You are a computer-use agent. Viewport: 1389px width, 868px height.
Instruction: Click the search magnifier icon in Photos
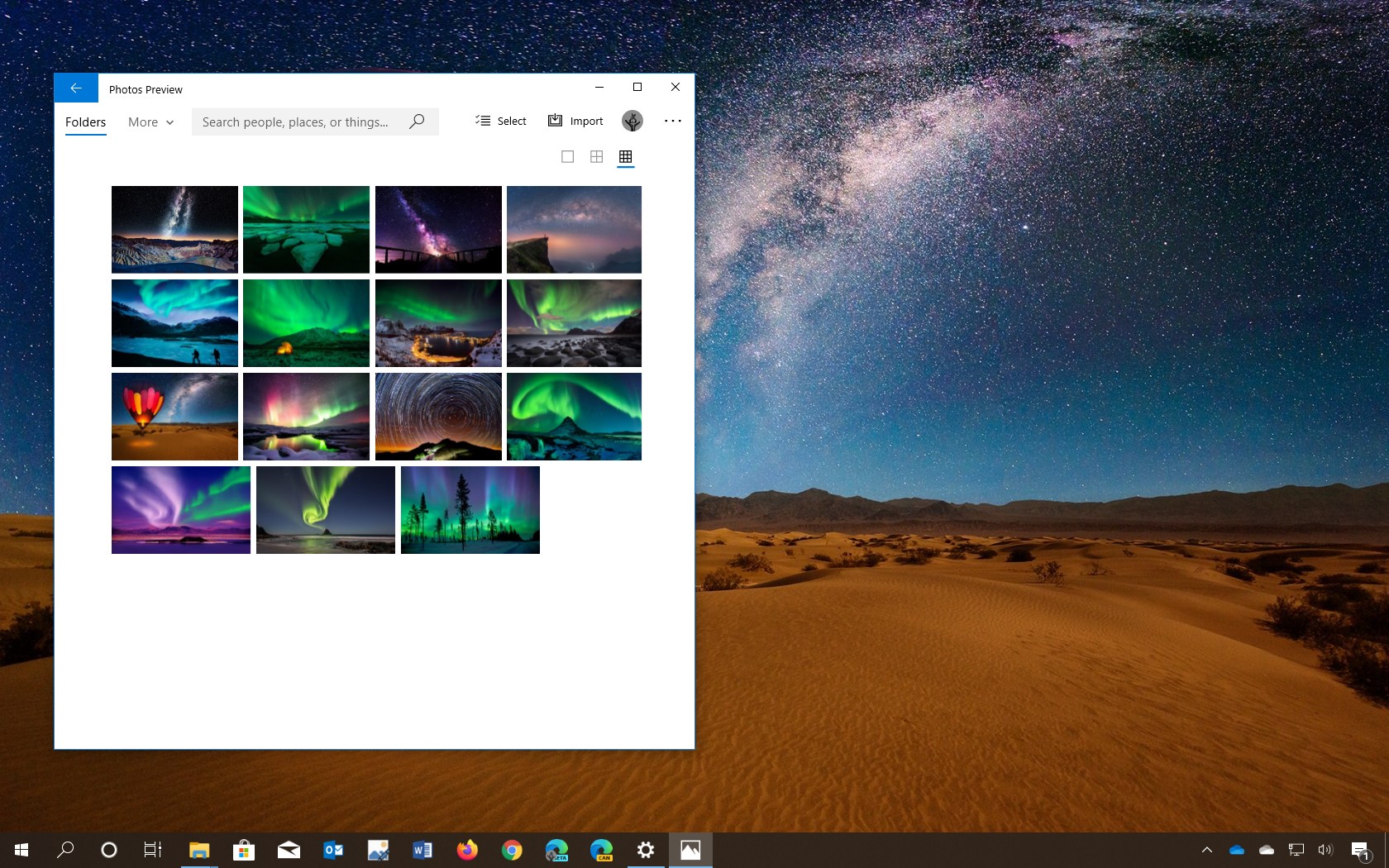[418, 122]
